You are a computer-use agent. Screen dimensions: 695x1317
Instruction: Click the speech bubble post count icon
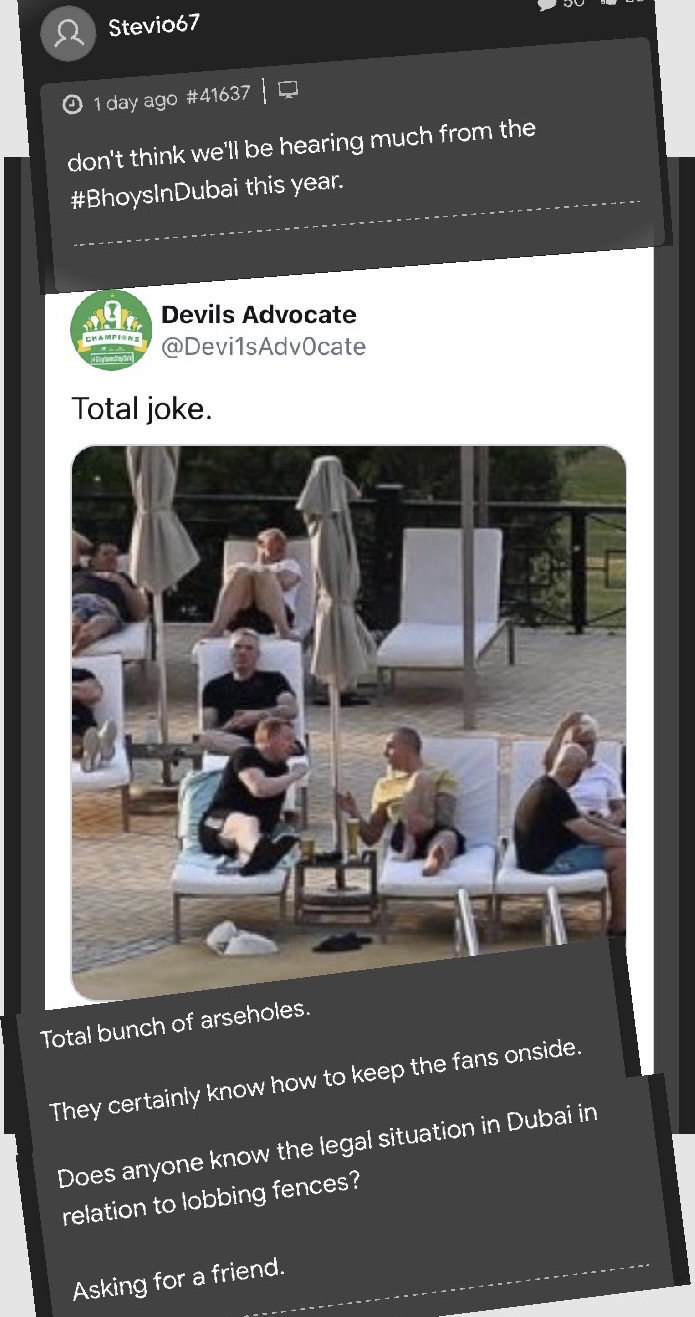coord(547,5)
